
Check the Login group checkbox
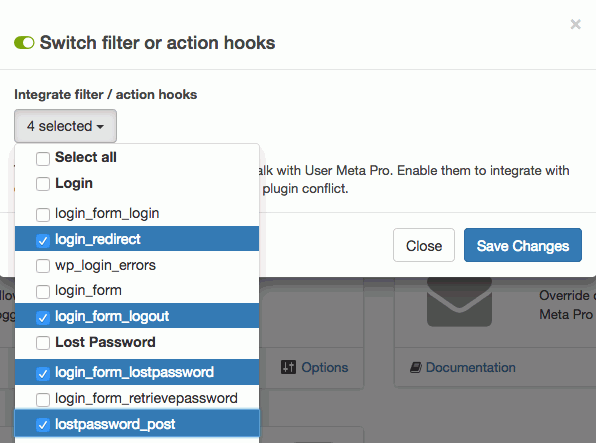tap(43, 184)
